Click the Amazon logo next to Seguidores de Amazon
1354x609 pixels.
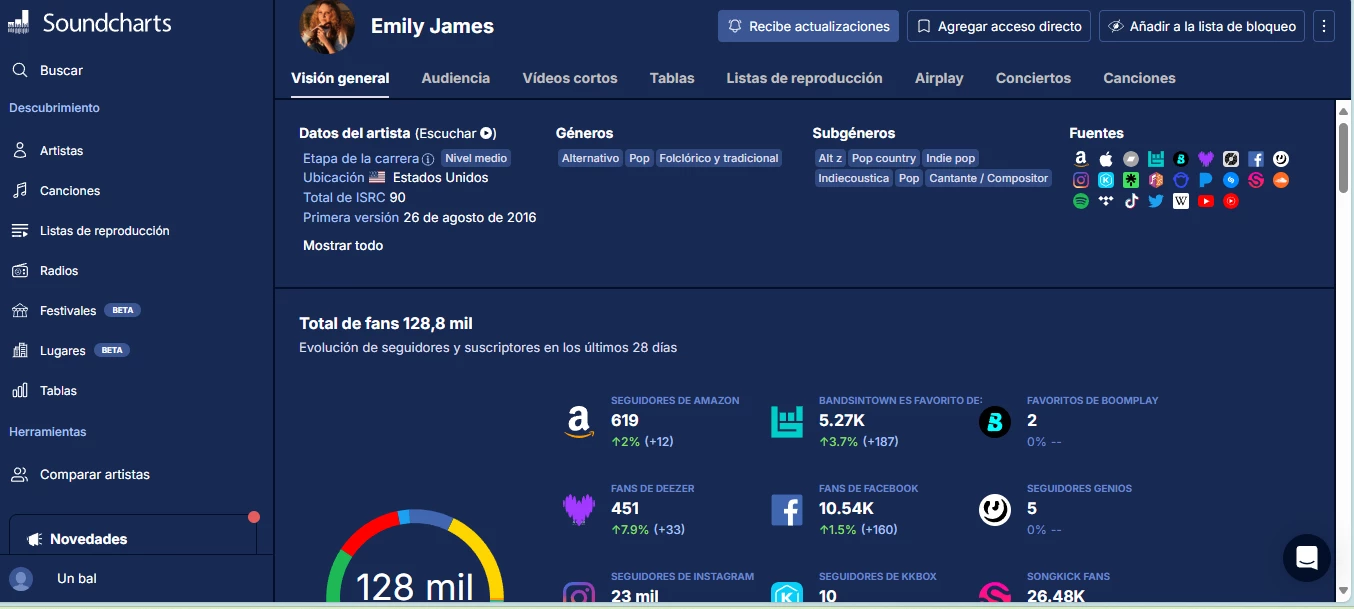click(x=579, y=422)
